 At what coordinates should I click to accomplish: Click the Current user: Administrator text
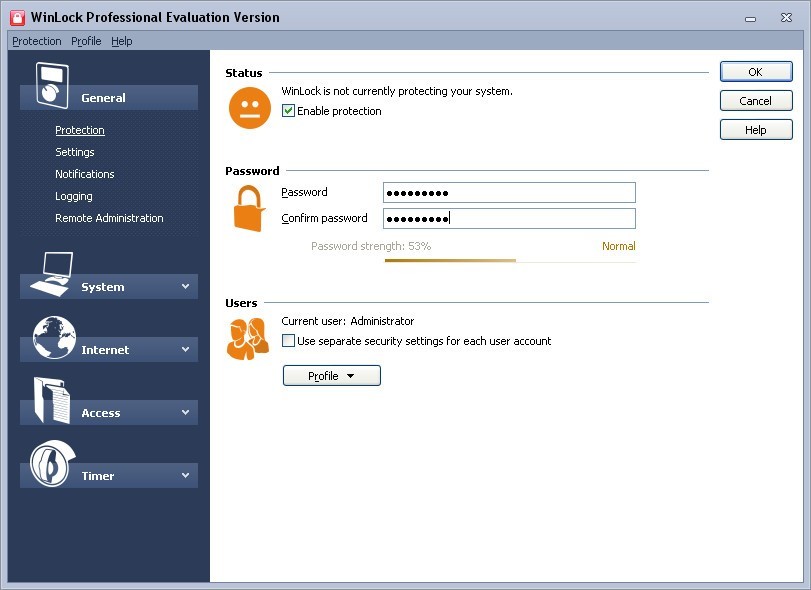point(348,321)
